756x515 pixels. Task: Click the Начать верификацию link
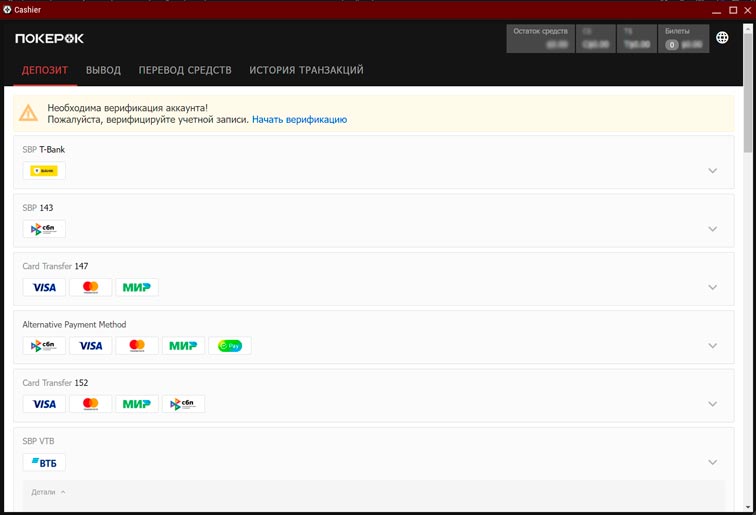(299, 119)
